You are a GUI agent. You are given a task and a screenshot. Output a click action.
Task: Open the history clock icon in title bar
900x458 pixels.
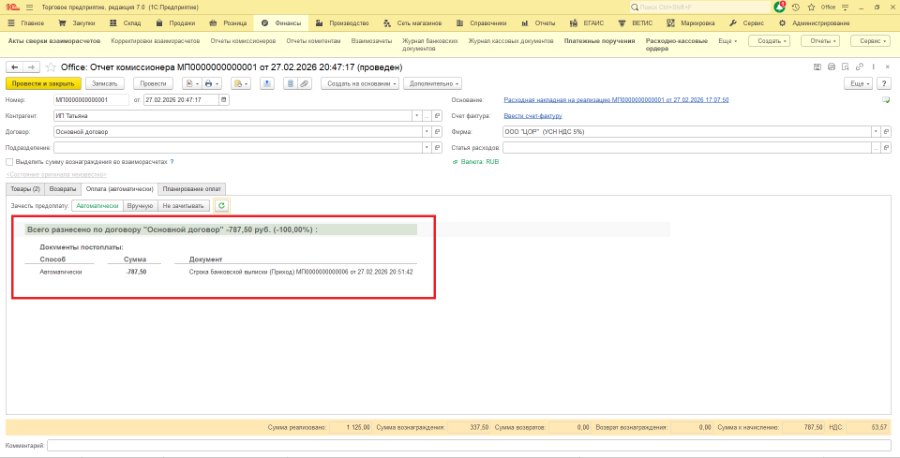(796, 7)
